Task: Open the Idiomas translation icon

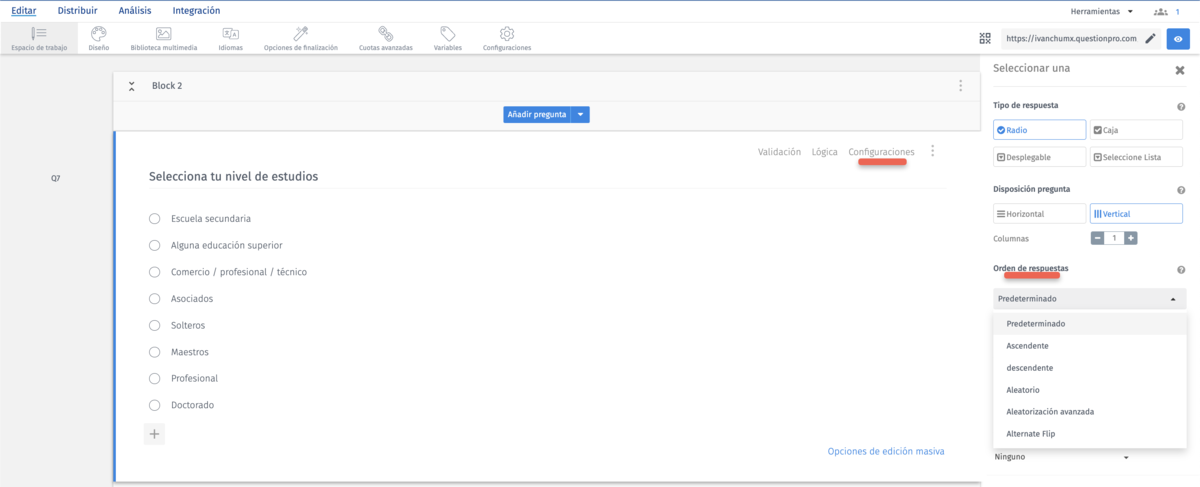Action: coord(230,34)
